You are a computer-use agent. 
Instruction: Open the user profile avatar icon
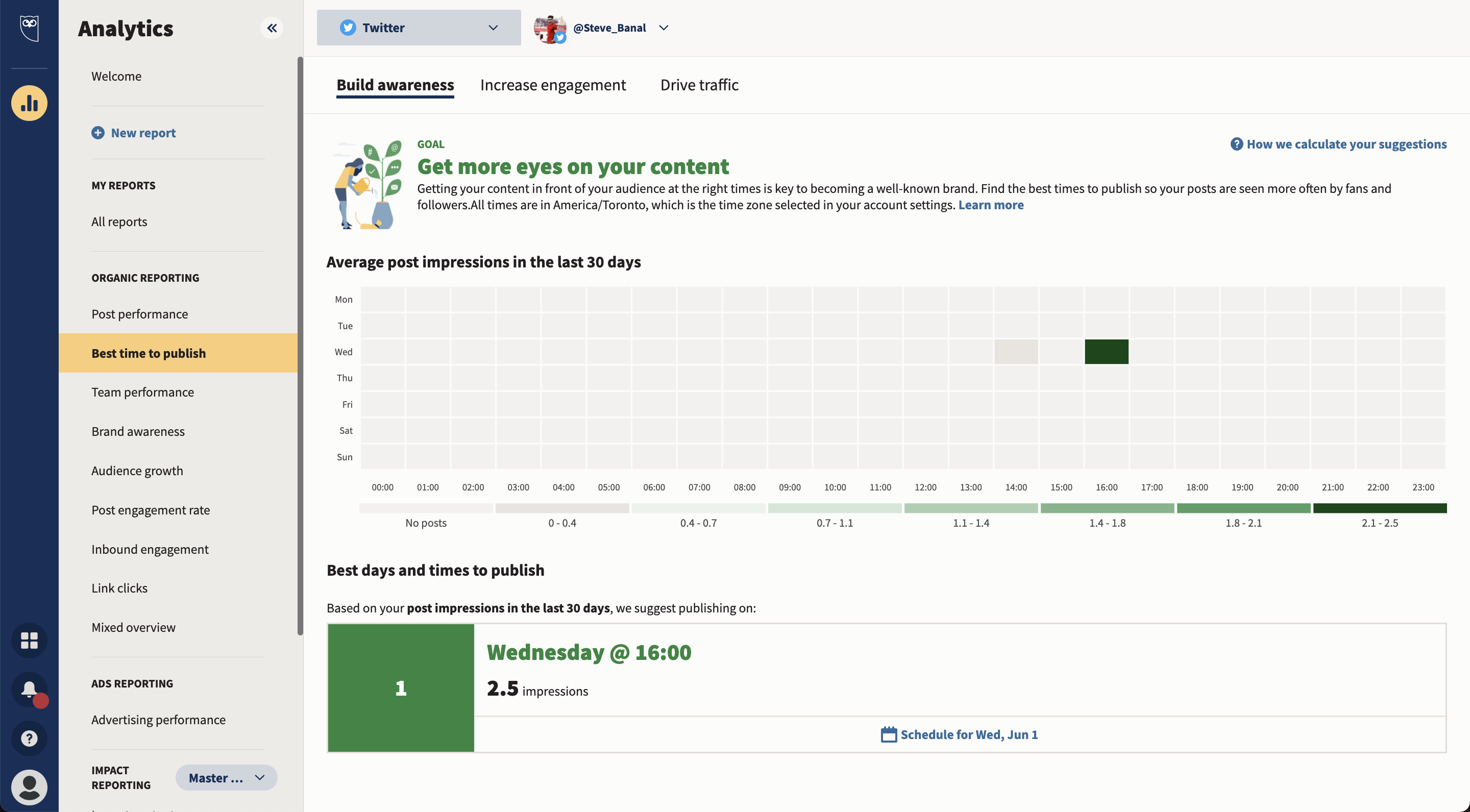pyautogui.click(x=29, y=787)
